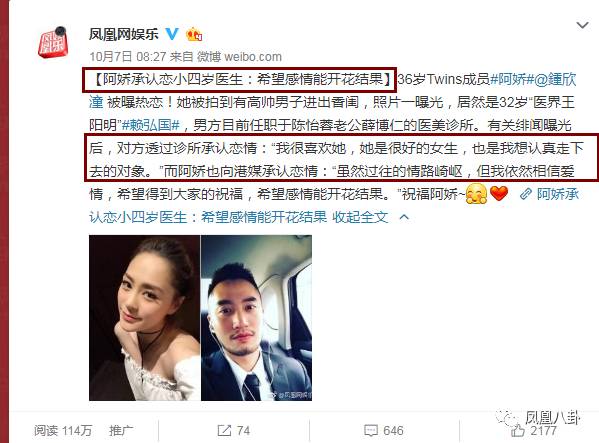The height and width of the screenshot is (443, 599).
Task: Open the 凤凰网娱乐 account name link
Action: (123, 34)
